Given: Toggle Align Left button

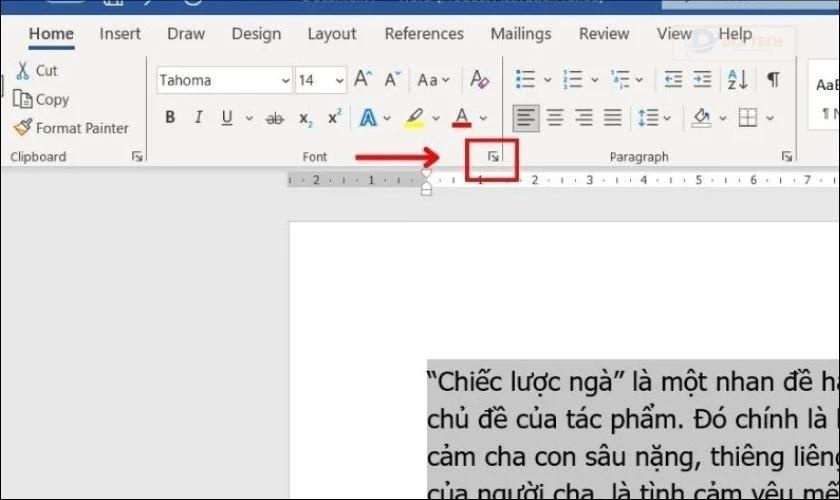Looking at the screenshot, I should (526, 117).
